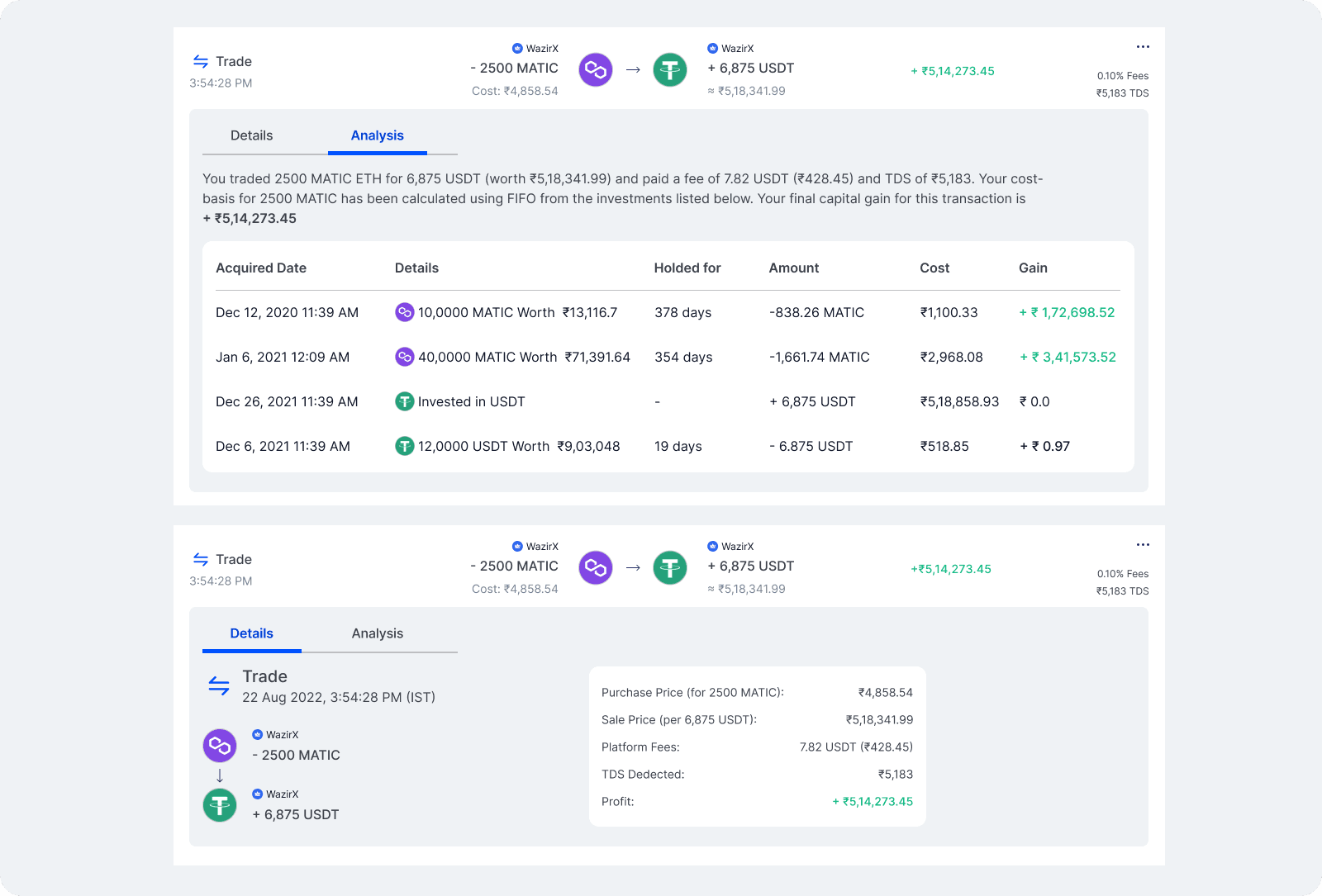Click the WazirX badge above -2500 MATIC in the top card

click(535, 49)
